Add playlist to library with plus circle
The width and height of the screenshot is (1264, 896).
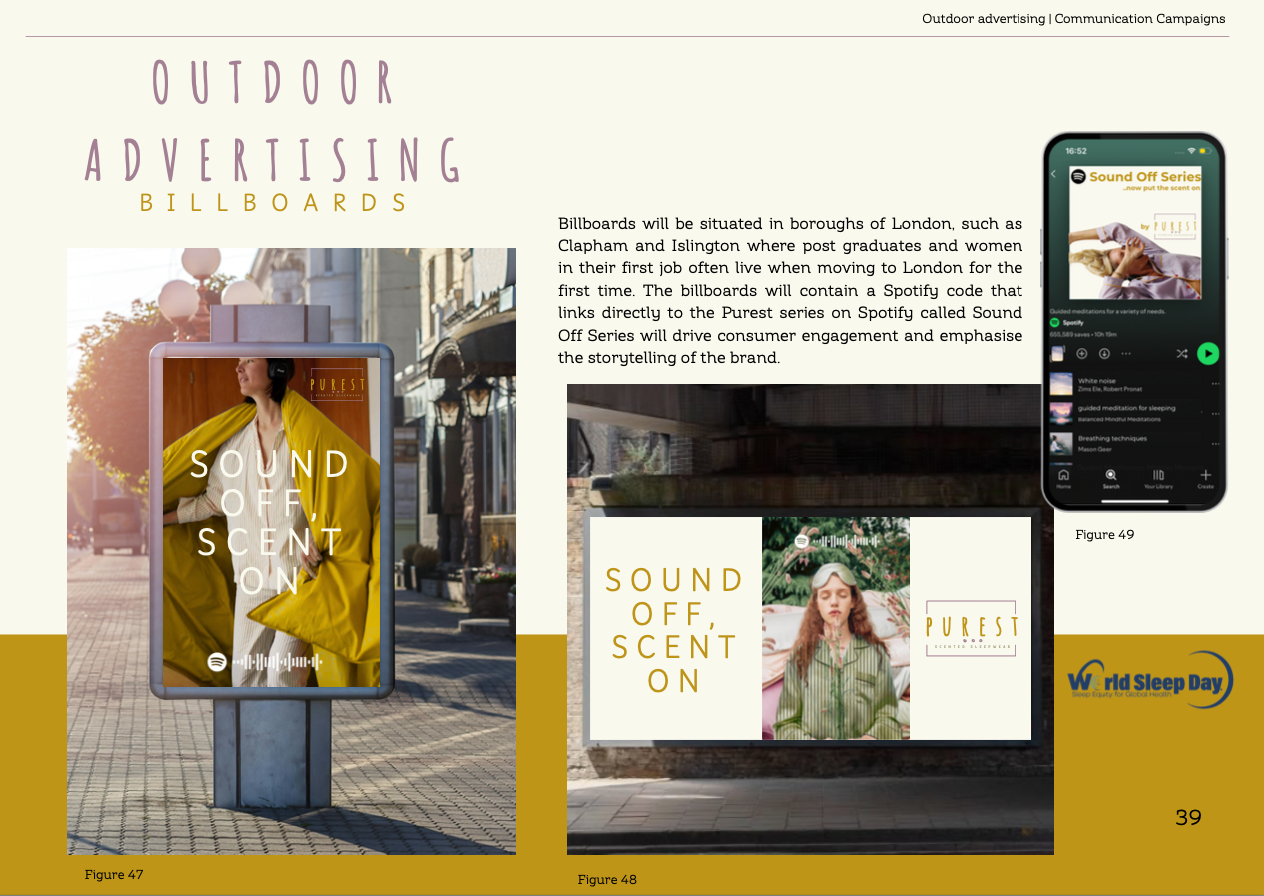tap(1081, 354)
